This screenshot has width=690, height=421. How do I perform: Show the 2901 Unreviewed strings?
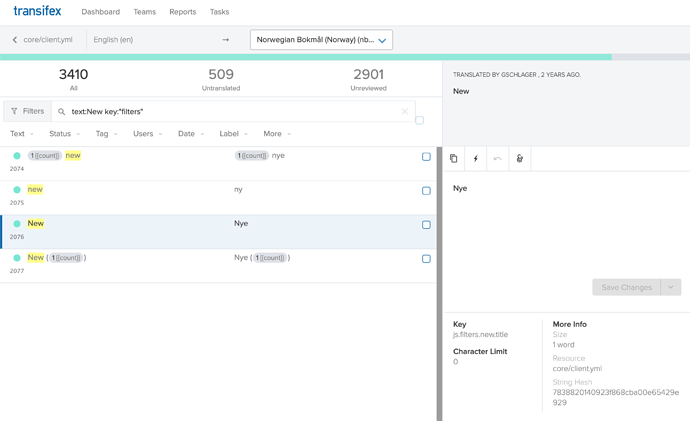coord(369,79)
